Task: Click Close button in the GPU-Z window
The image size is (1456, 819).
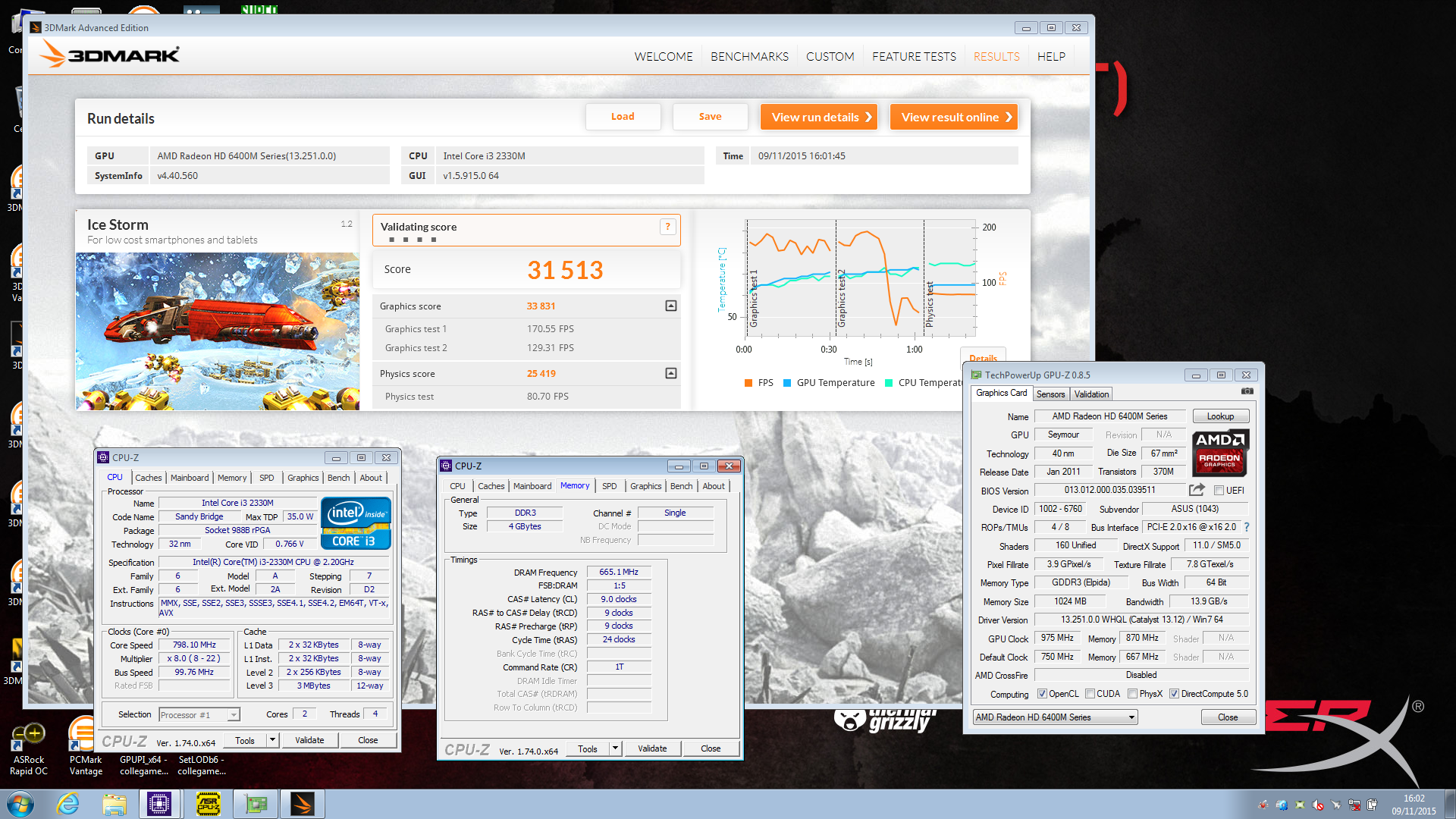Action: (1228, 717)
